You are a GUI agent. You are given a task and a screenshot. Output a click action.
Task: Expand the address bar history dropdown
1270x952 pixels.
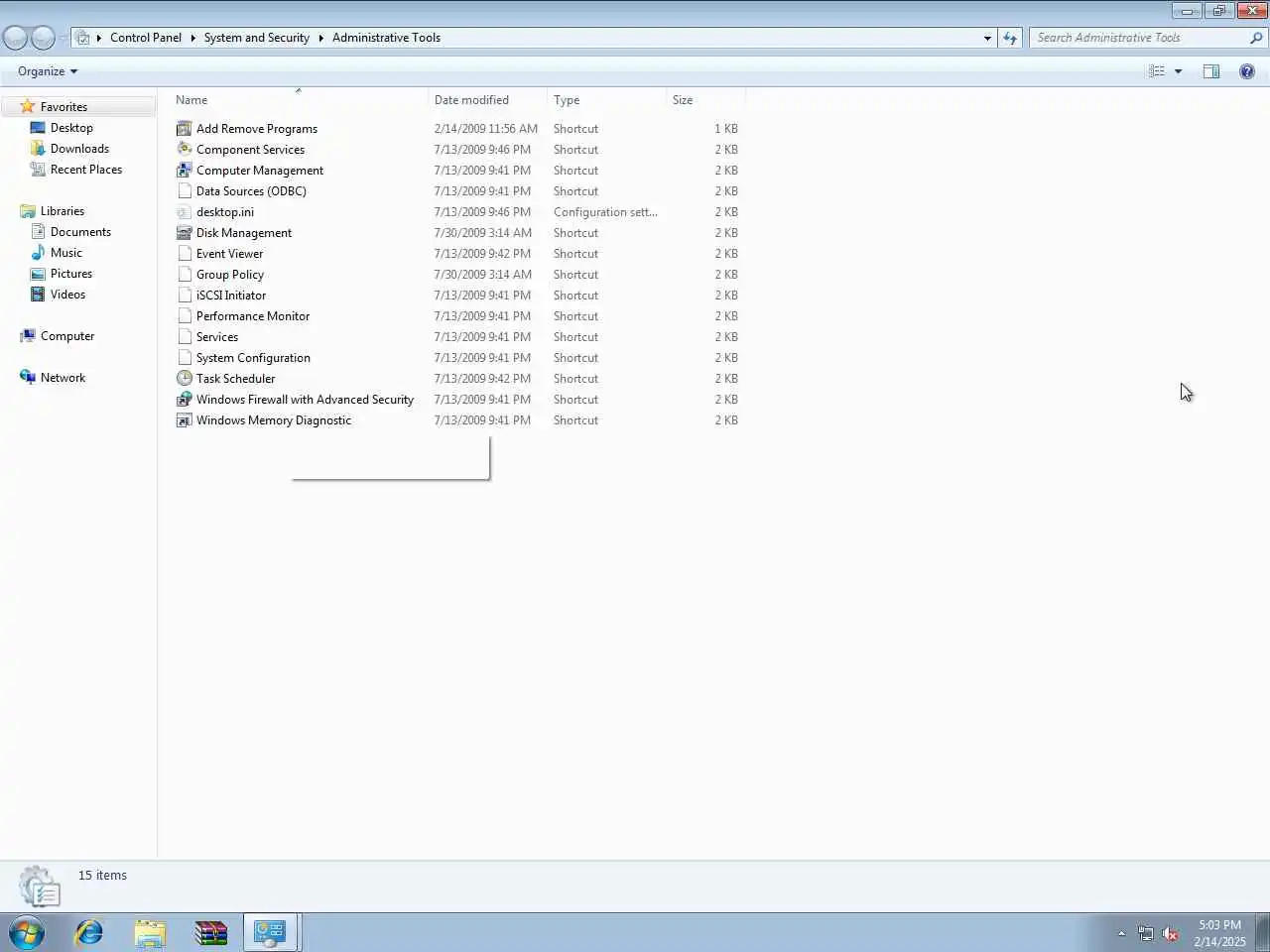point(987,38)
